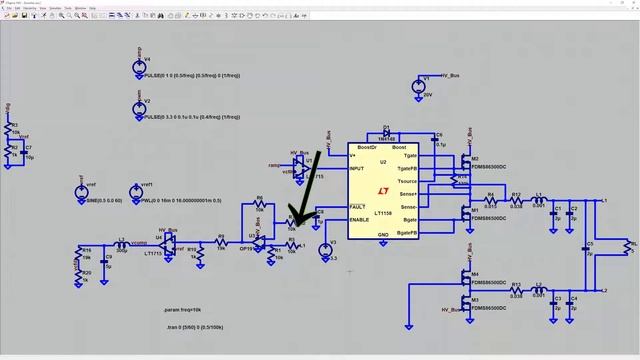The width and height of the screenshot is (640, 360).
Task: Select the C5 capacitor between L1 and L2
Action: pyautogui.click(x=586, y=249)
